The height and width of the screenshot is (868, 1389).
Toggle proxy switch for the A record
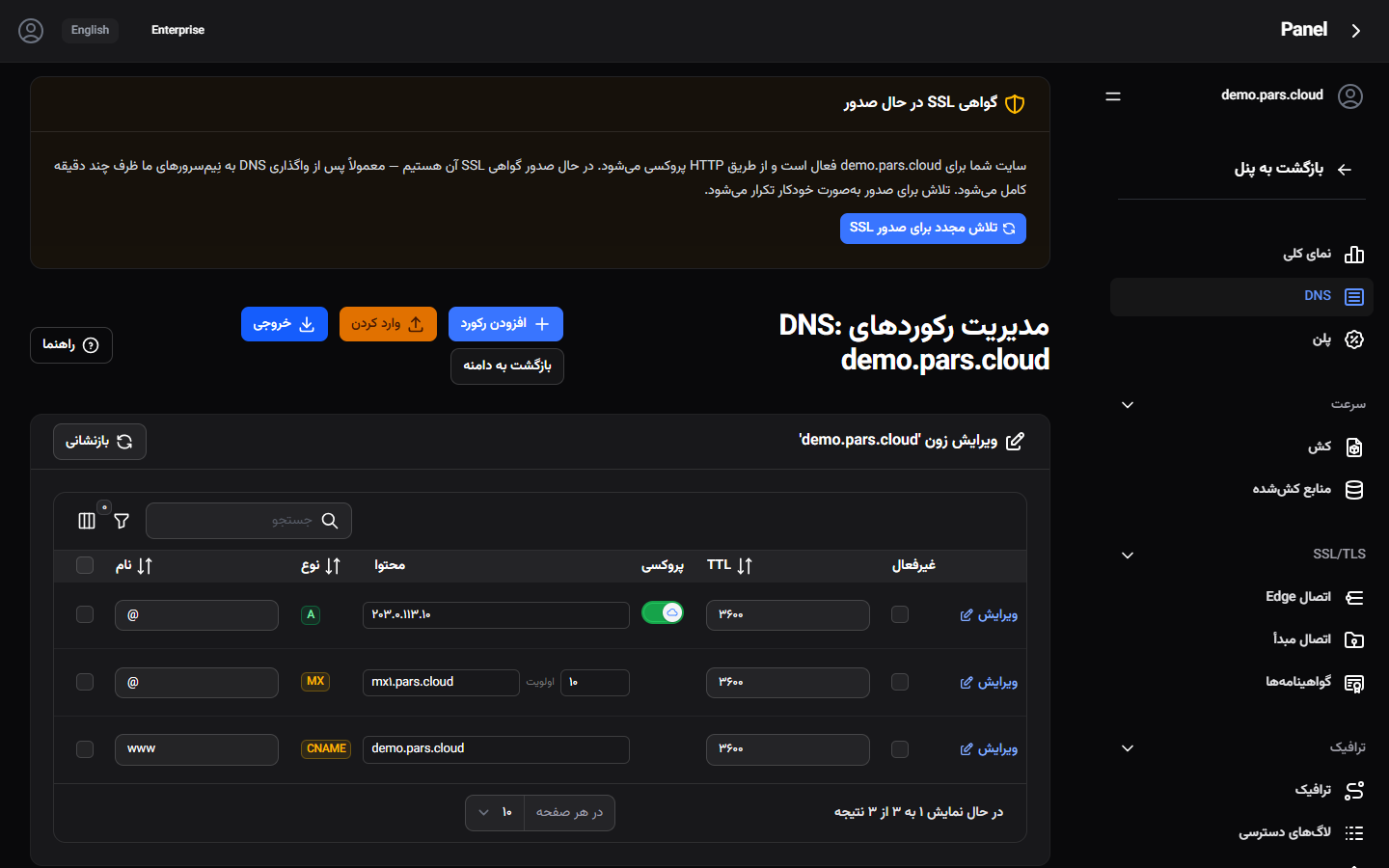pyautogui.click(x=663, y=612)
